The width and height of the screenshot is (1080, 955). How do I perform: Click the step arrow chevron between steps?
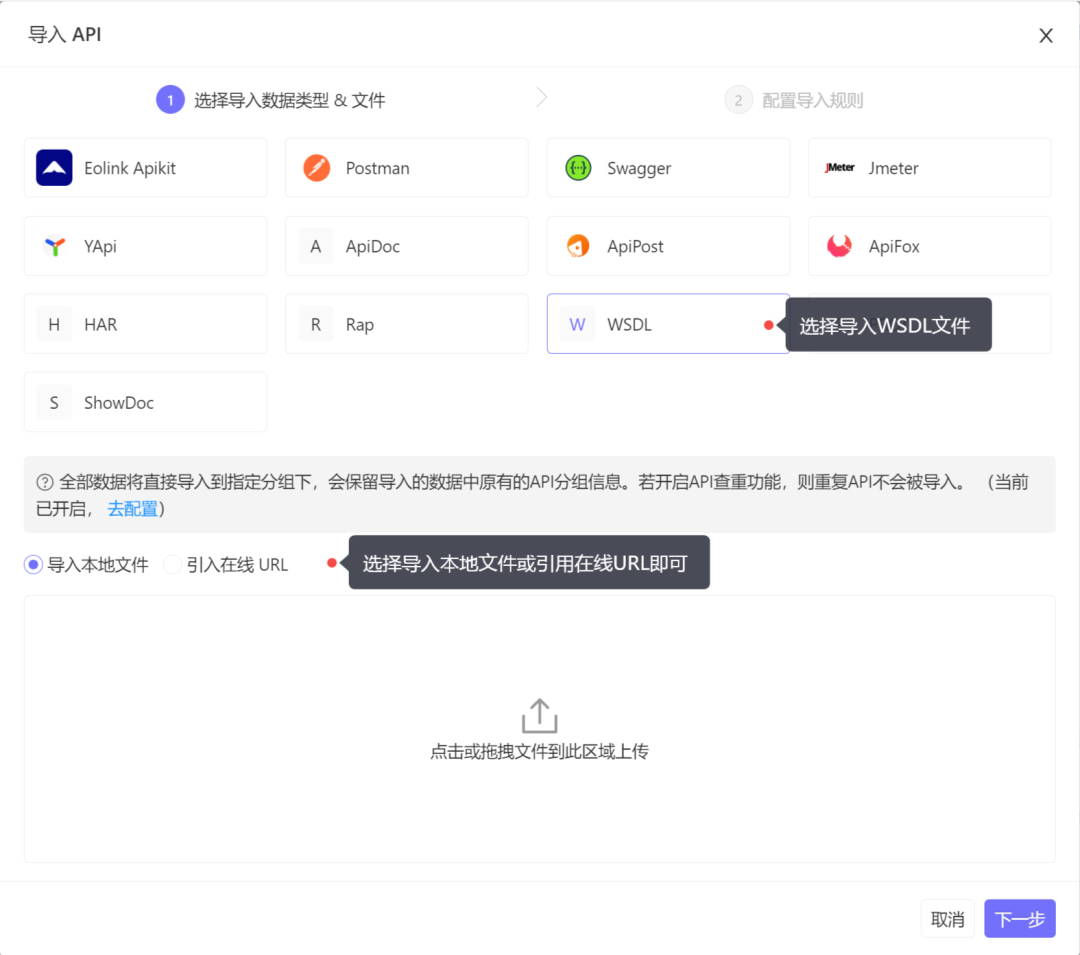click(x=542, y=98)
